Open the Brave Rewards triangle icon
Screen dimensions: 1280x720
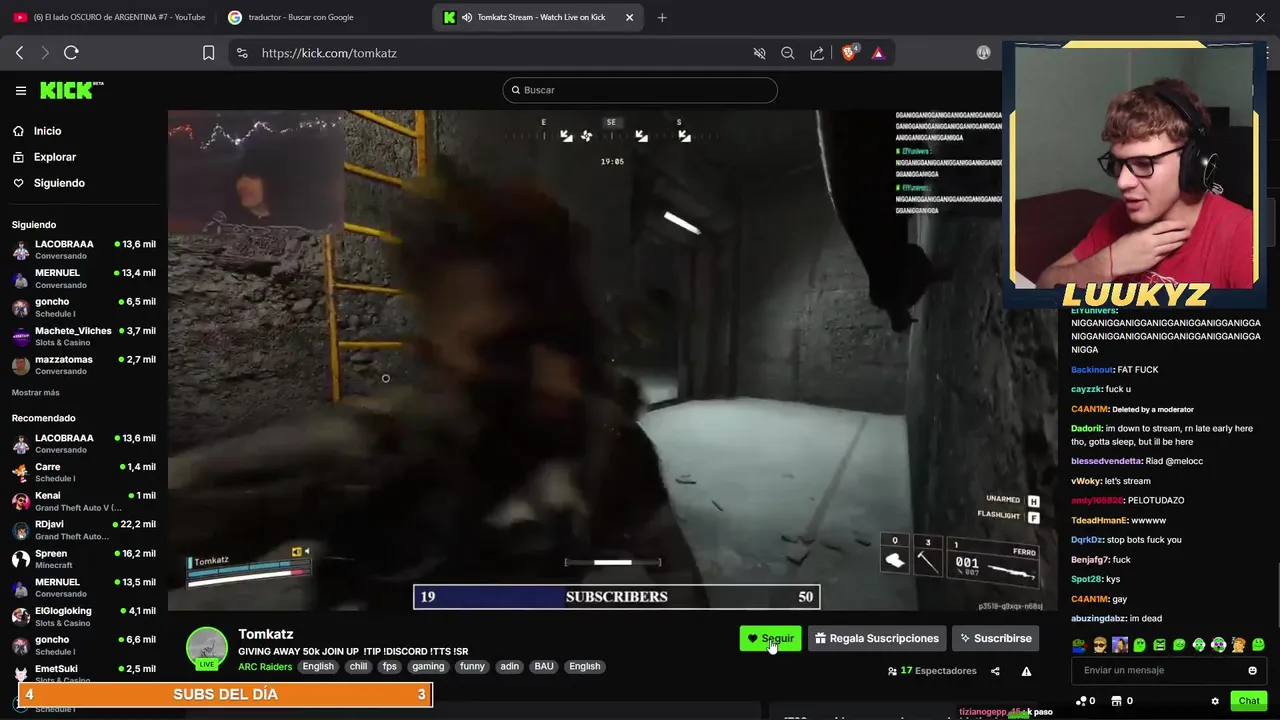(x=878, y=53)
